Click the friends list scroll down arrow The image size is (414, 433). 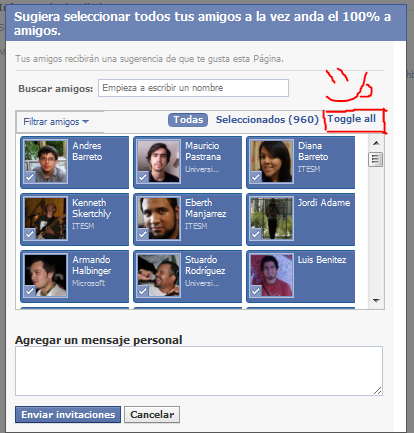(x=376, y=301)
